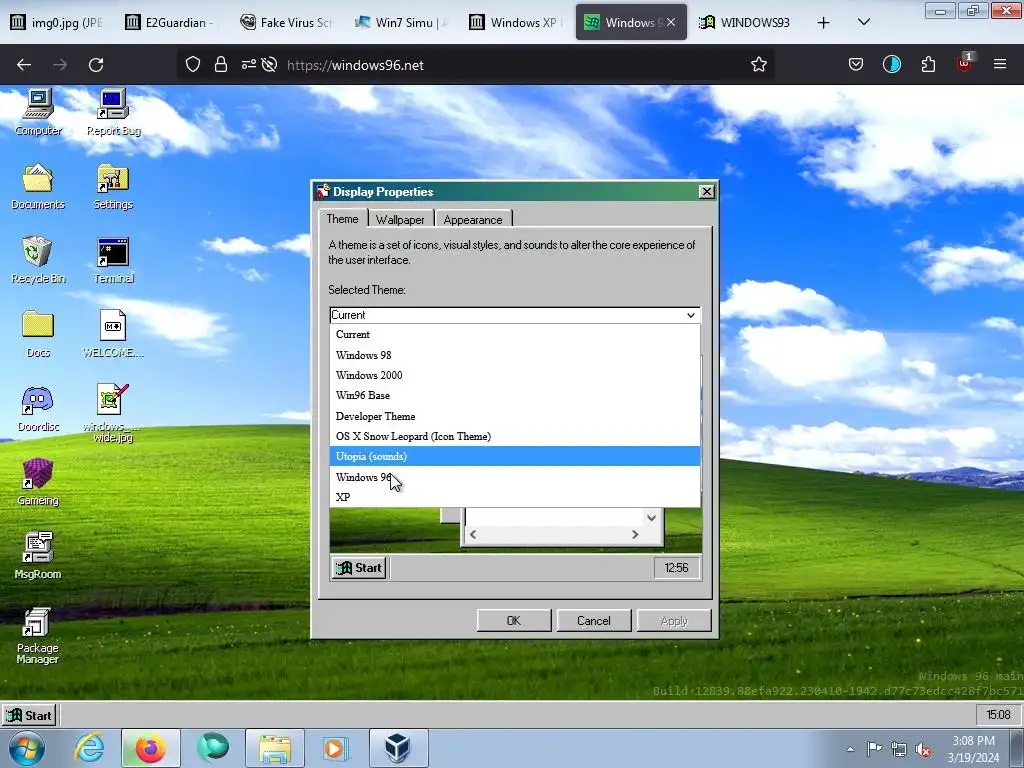Choose Windows 98 theme option
This screenshot has width=1024, height=768.
click(515, 355)
